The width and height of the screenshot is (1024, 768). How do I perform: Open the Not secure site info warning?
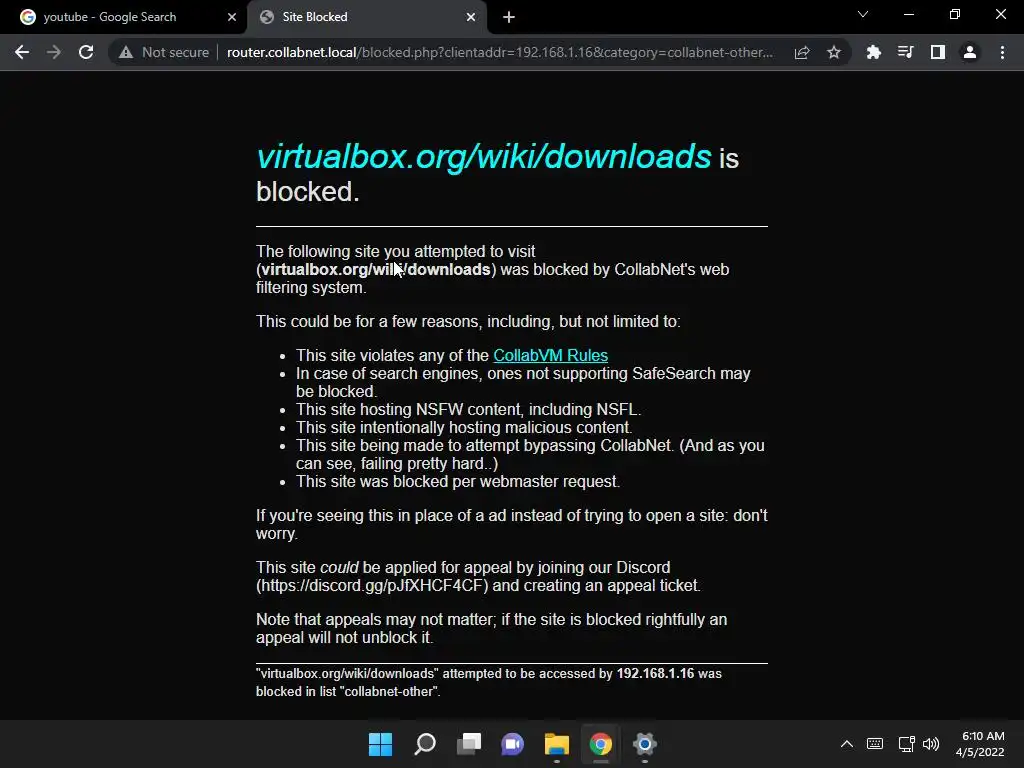(x=164, y=52)
